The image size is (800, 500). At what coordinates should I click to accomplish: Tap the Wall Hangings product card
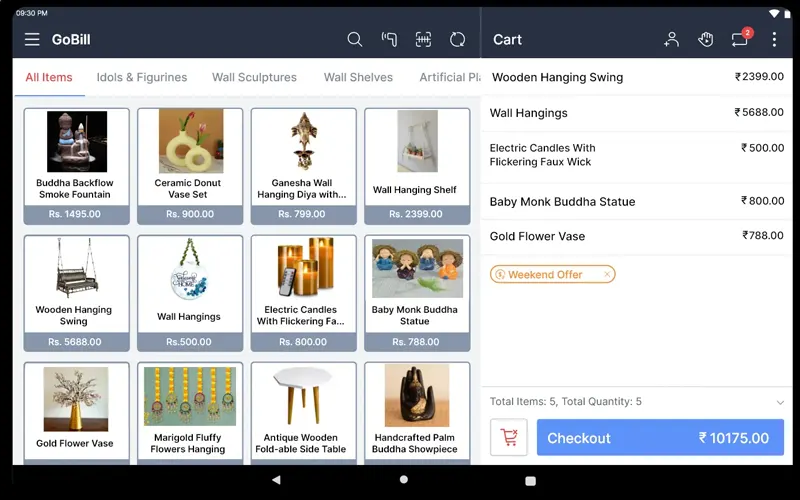pos(190,293)
